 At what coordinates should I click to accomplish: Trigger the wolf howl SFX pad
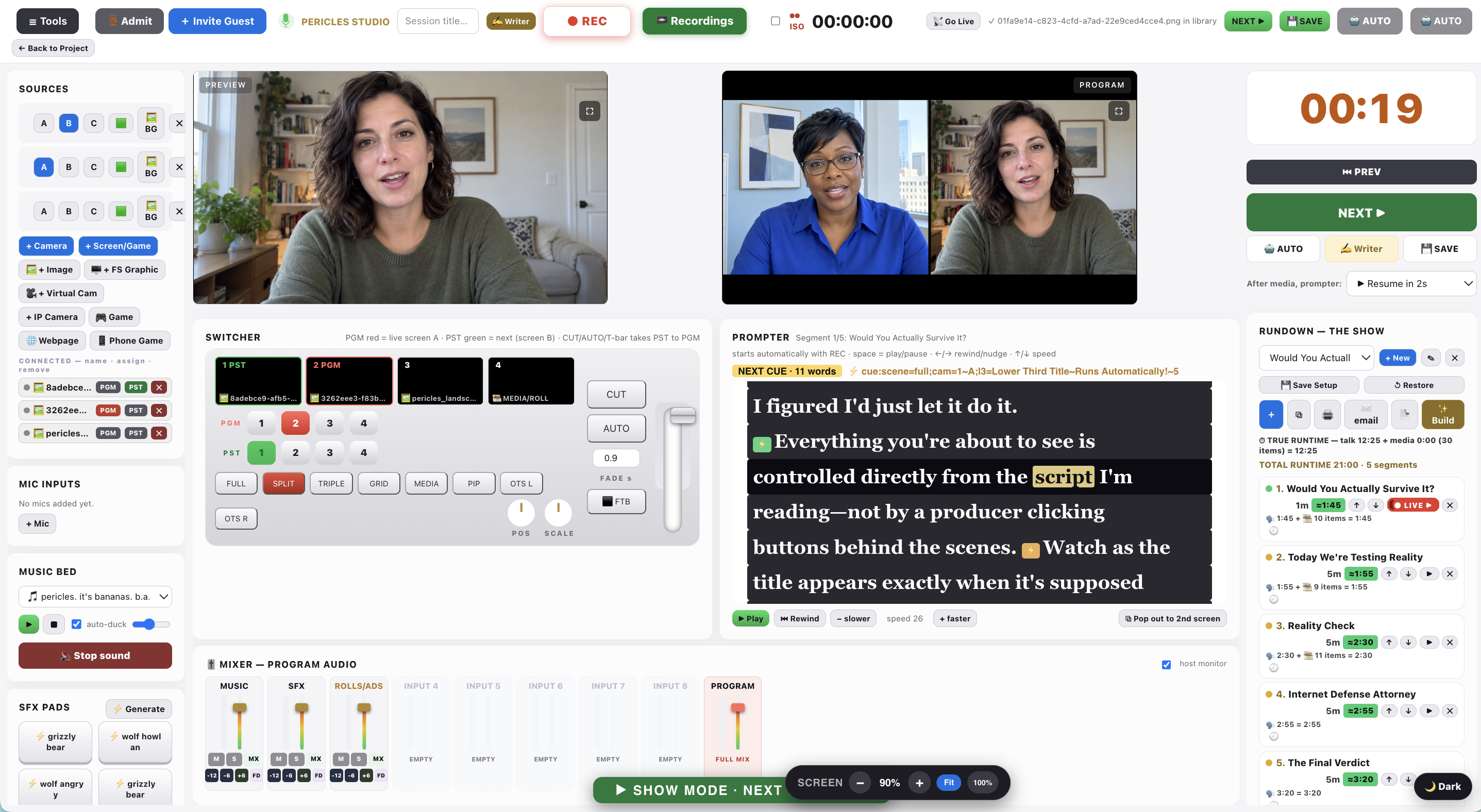(135, 741)
